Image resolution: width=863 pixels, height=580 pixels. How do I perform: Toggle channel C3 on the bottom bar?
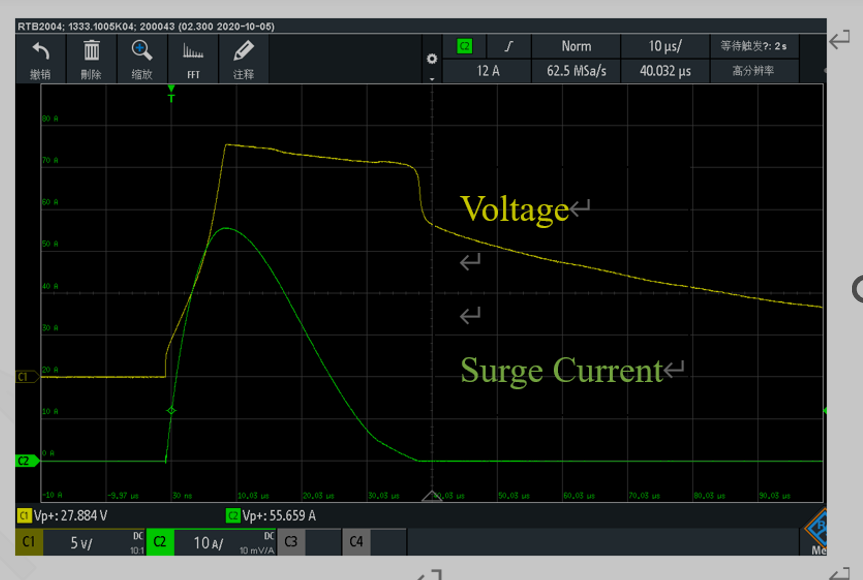point(291,542)
